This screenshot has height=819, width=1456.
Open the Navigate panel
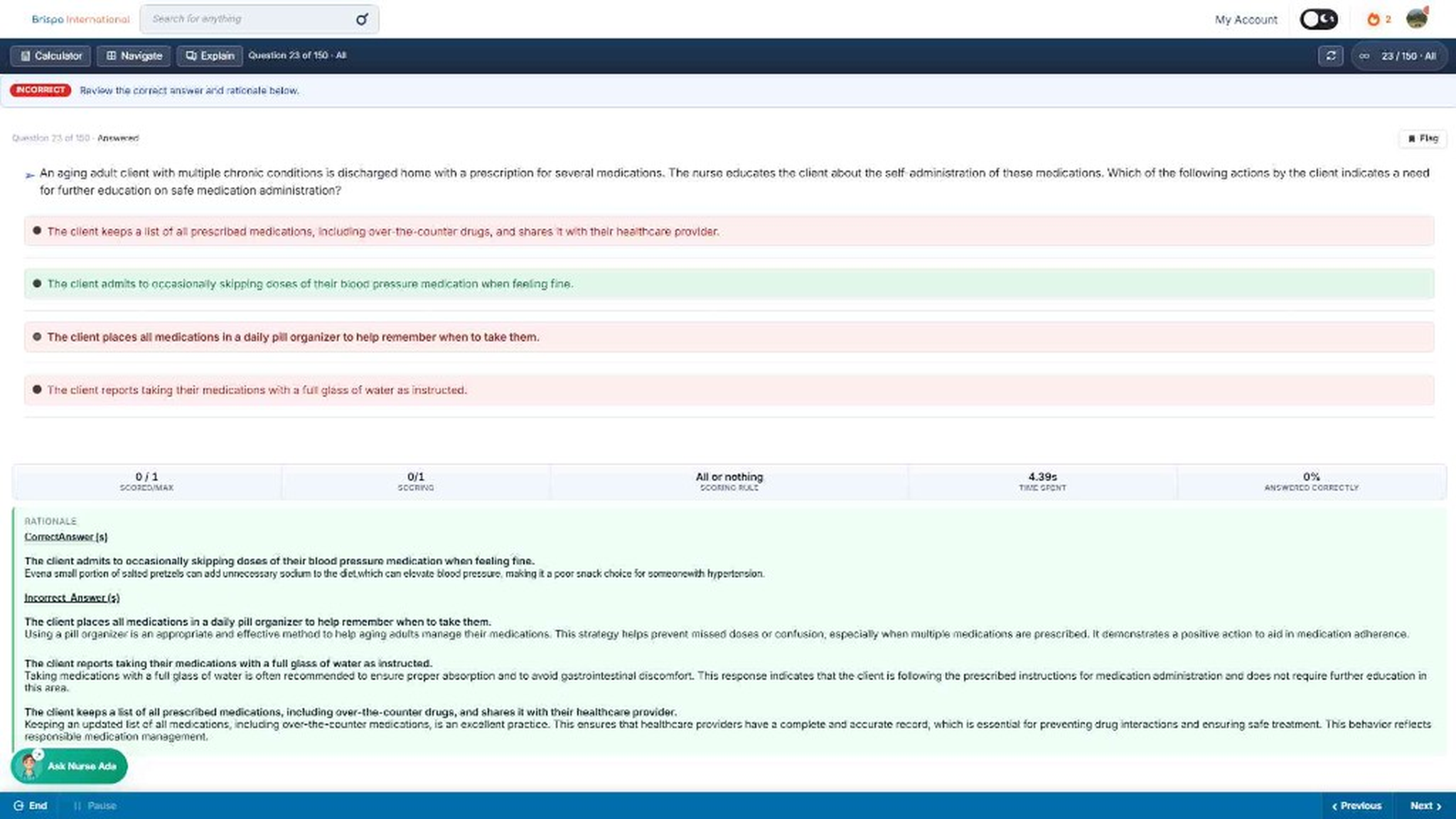[x=134, y=55]
